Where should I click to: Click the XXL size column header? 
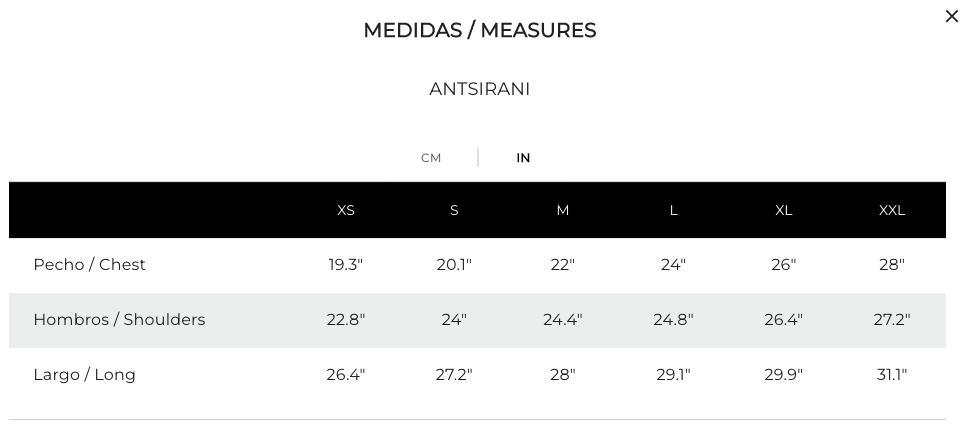[x=892, y=211]
